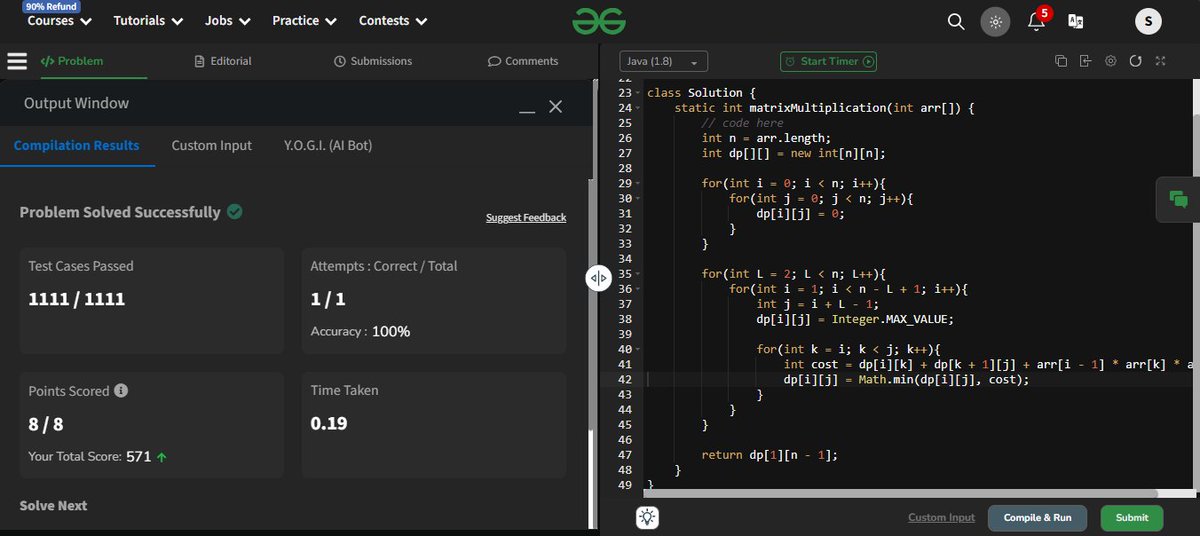Click the Compile & Run button

1038,518
